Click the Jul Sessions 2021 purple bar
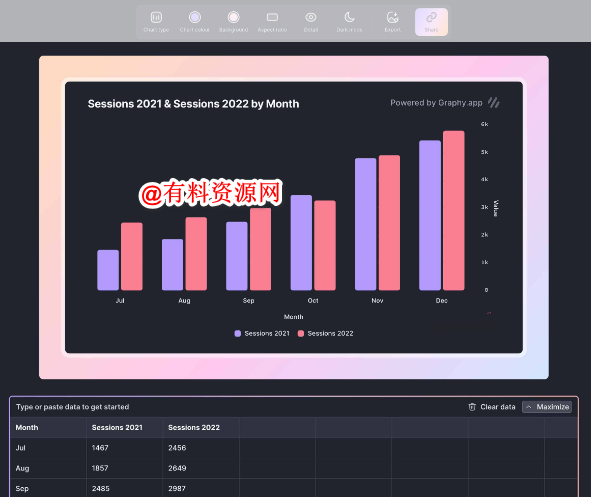This screenshot has width=591, height=497. [x=108, y=270]
